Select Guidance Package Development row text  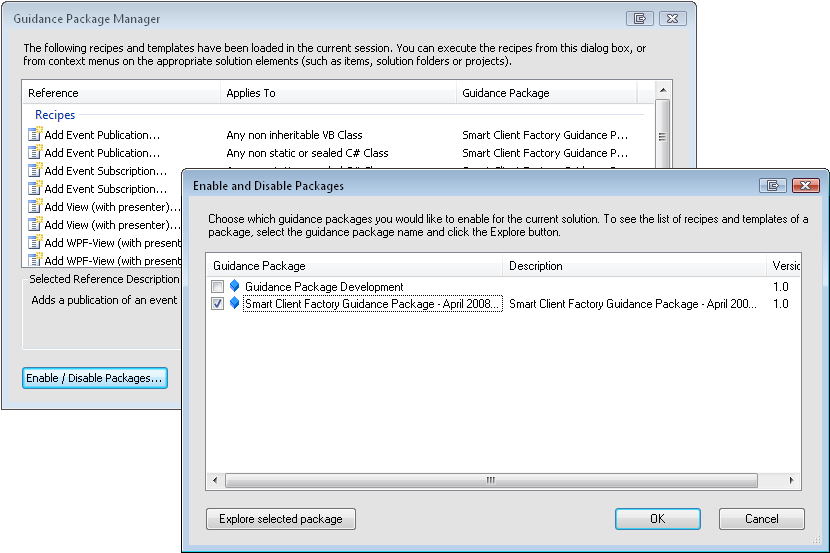coord(324,287)
